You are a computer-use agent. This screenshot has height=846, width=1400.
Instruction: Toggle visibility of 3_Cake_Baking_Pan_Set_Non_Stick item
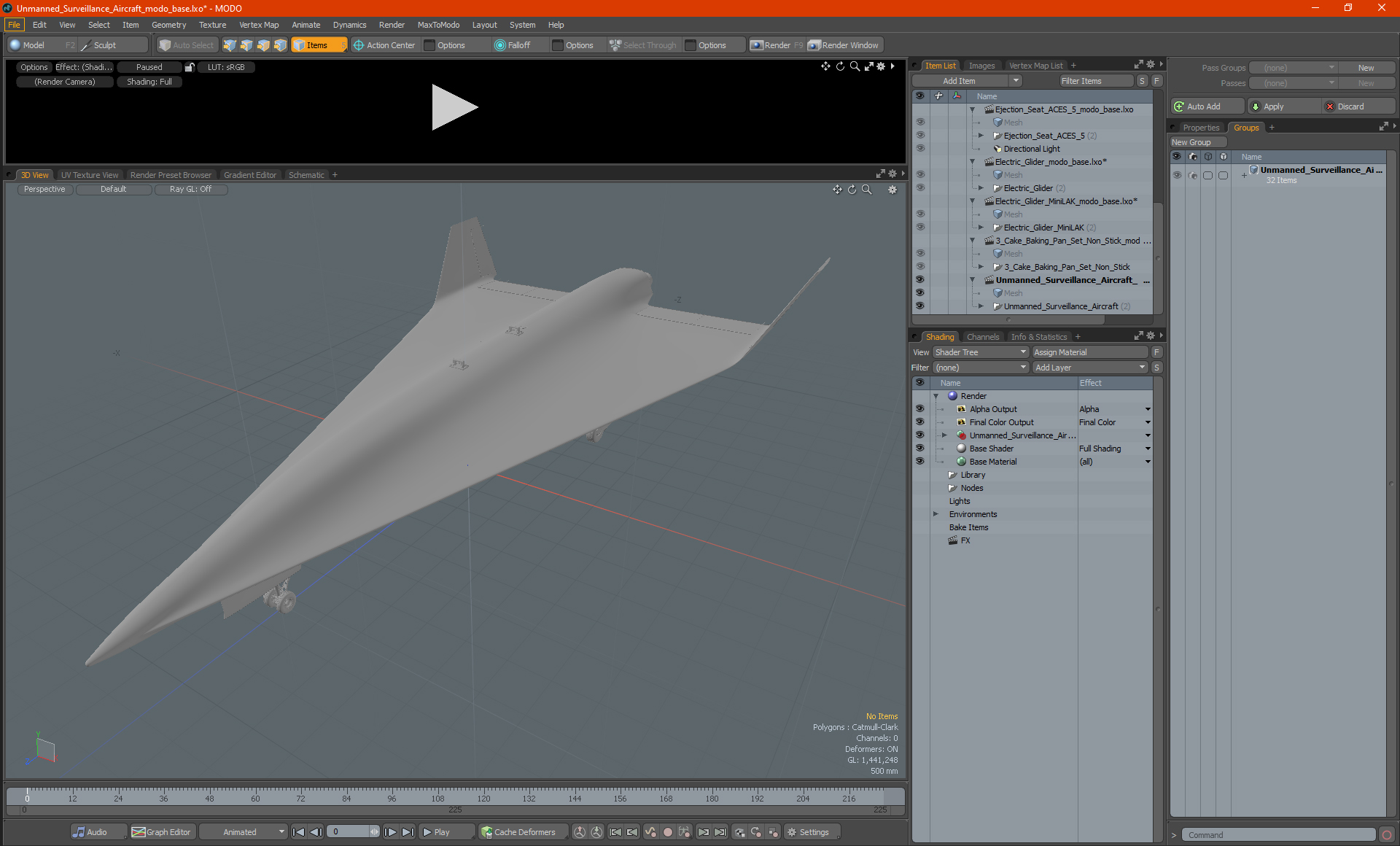coord(920,267)
